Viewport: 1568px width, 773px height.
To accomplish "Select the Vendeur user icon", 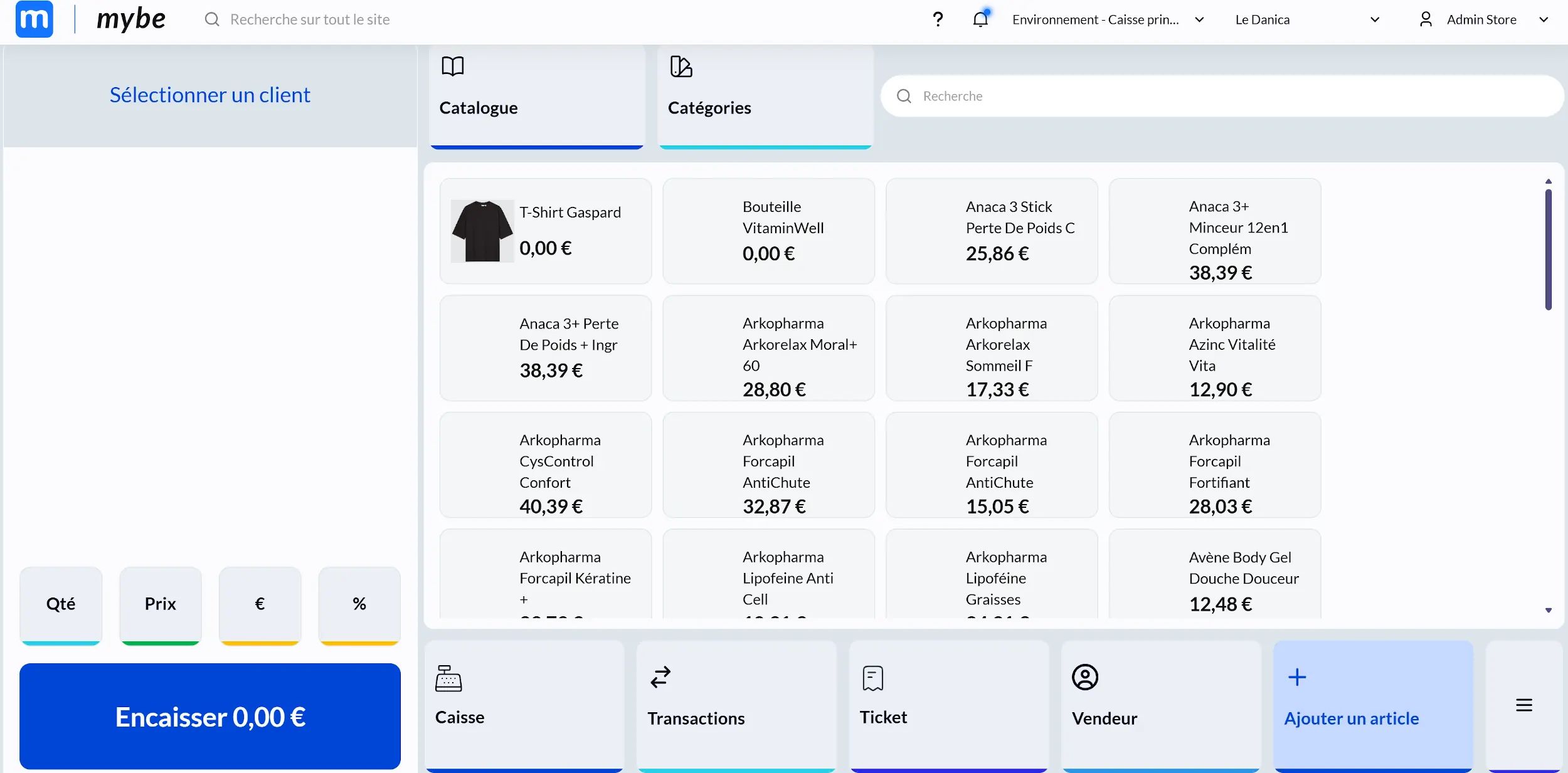I will pos(1084,677).
